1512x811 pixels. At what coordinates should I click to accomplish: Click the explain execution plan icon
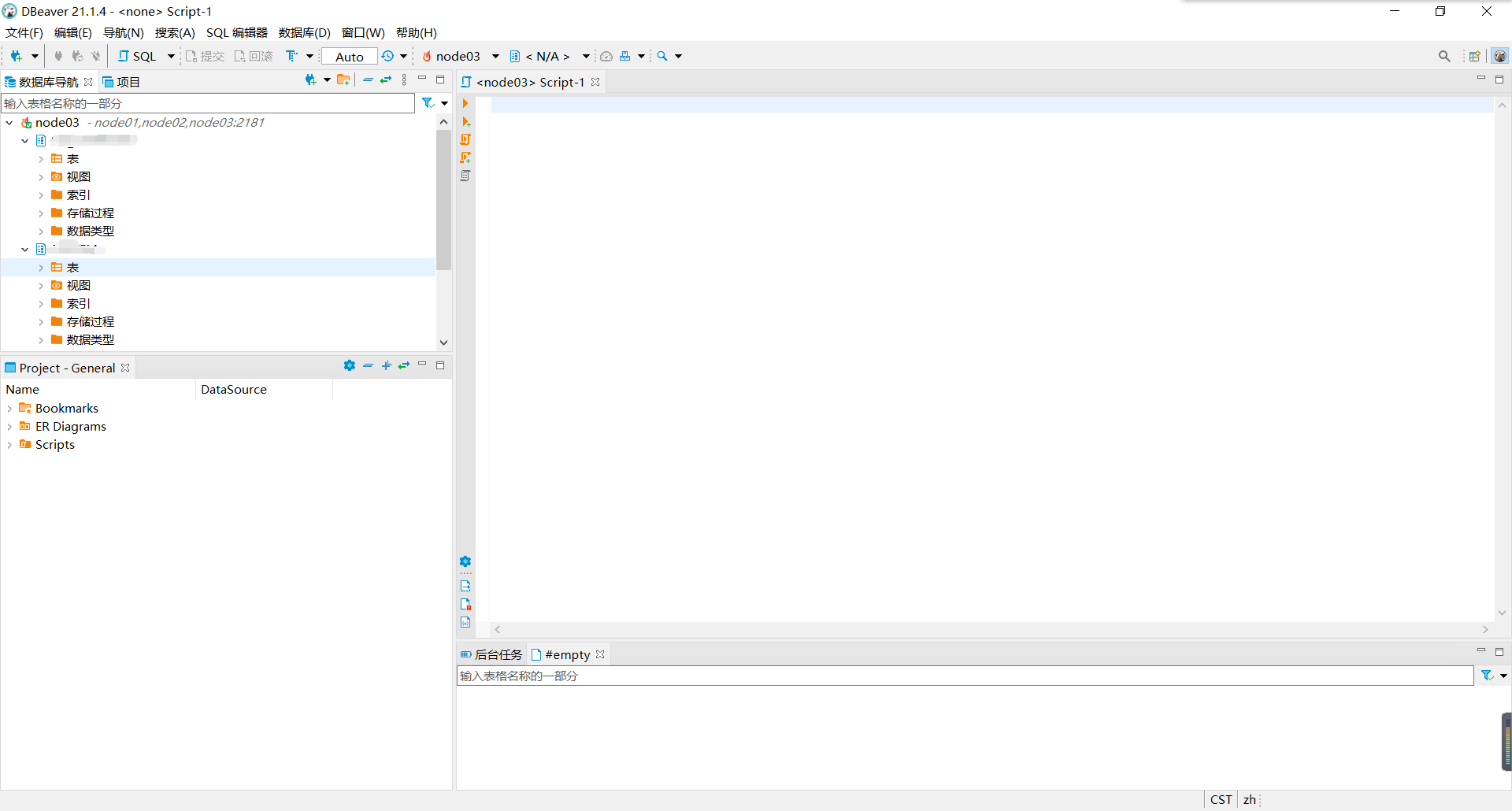coord(465,176)
